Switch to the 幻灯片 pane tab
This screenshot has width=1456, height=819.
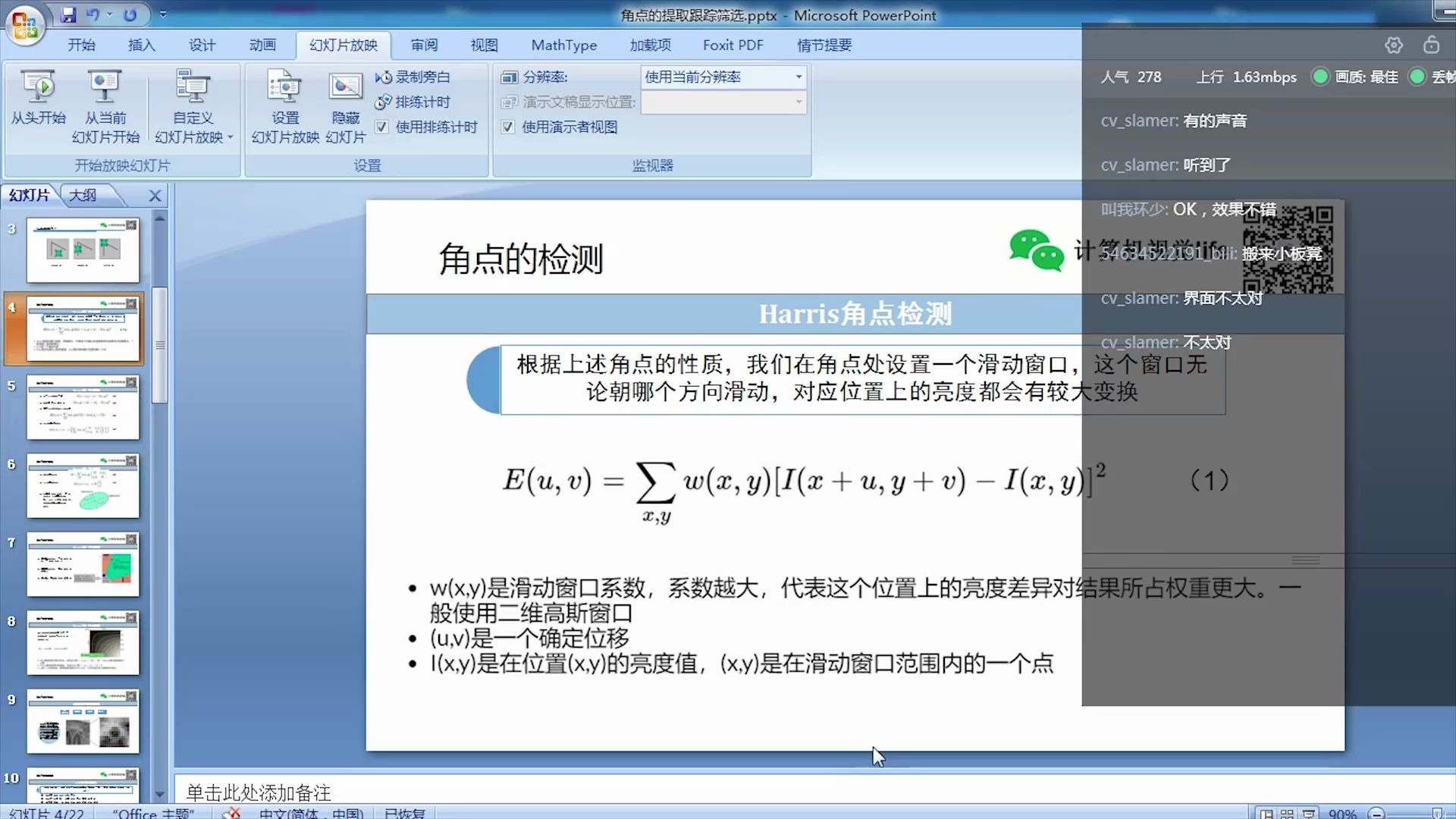30,195
